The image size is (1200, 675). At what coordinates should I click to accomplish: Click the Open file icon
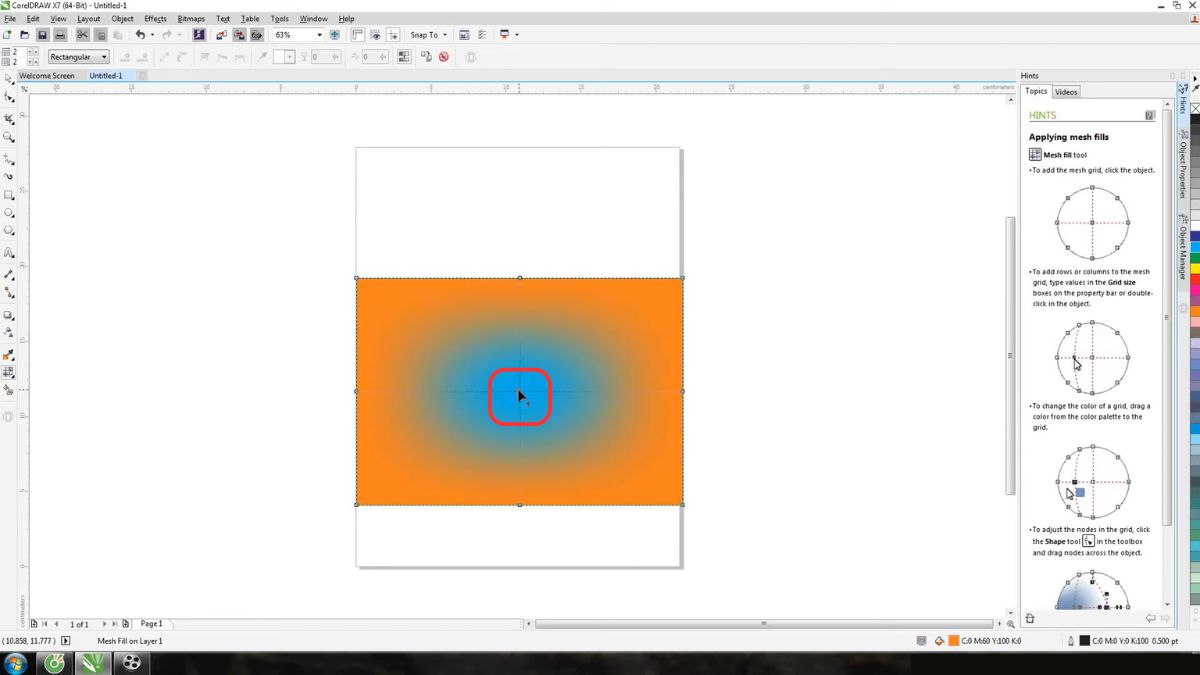(24, 35)
